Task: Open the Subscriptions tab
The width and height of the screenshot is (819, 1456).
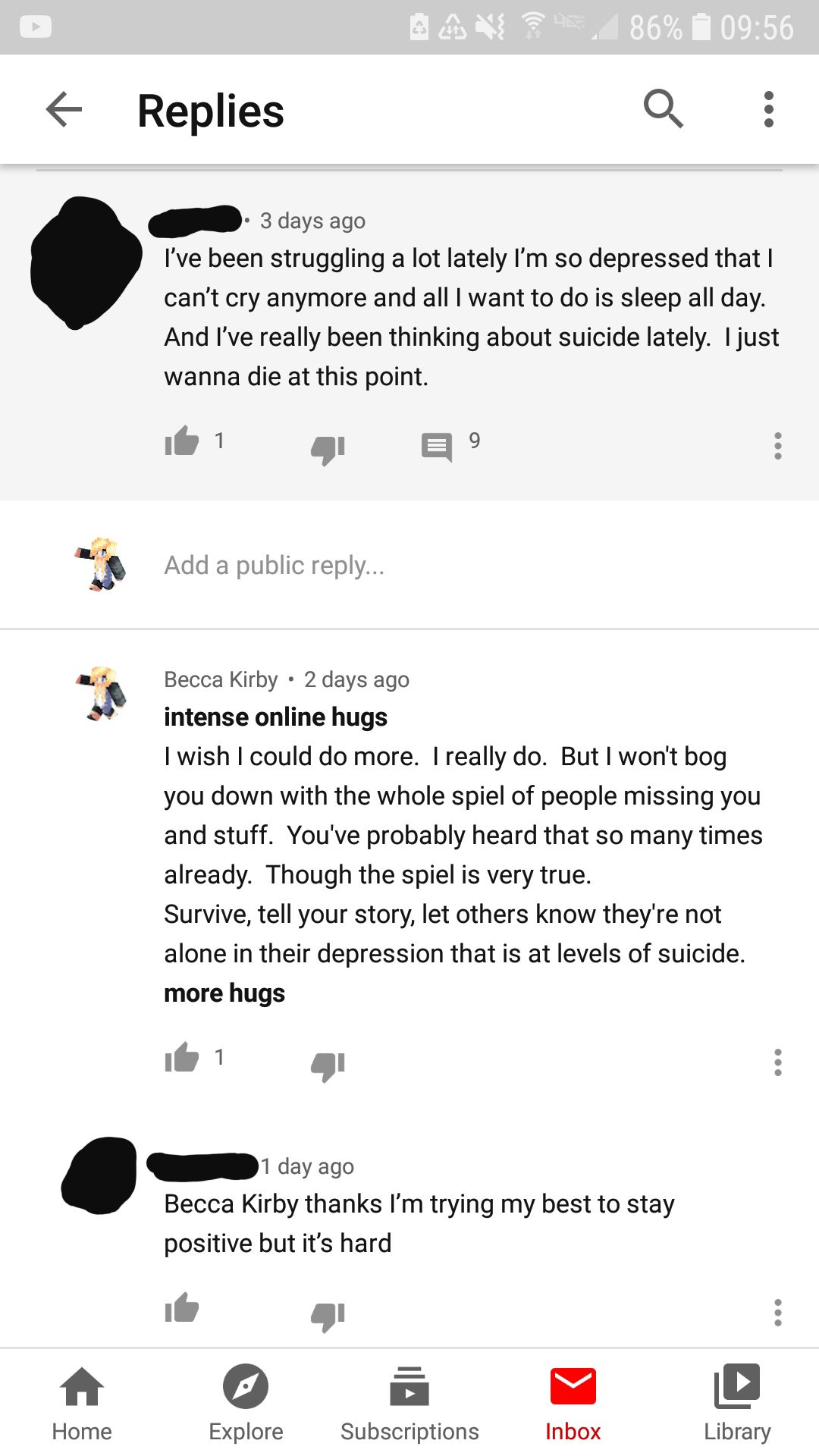Action: pos(409,1403)
